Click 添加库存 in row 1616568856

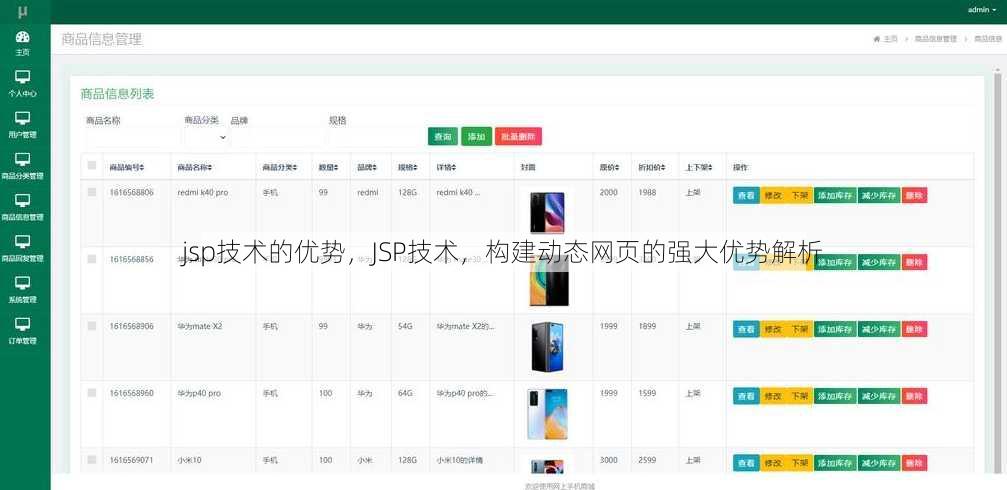pos(836,262)
